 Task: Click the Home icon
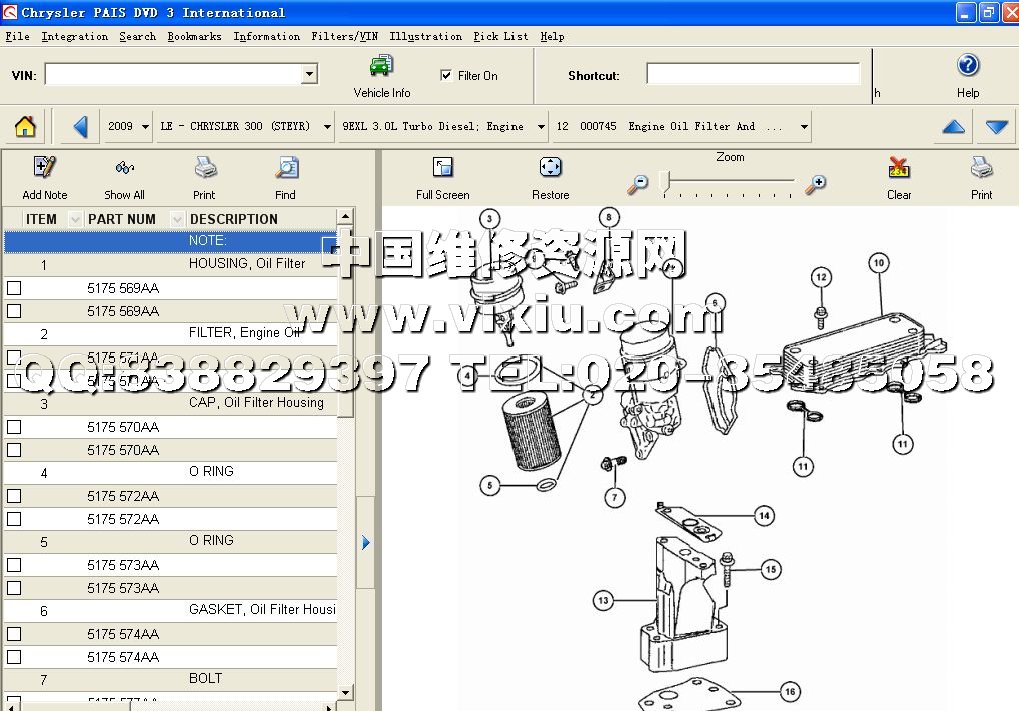click(x=25, y=127)
